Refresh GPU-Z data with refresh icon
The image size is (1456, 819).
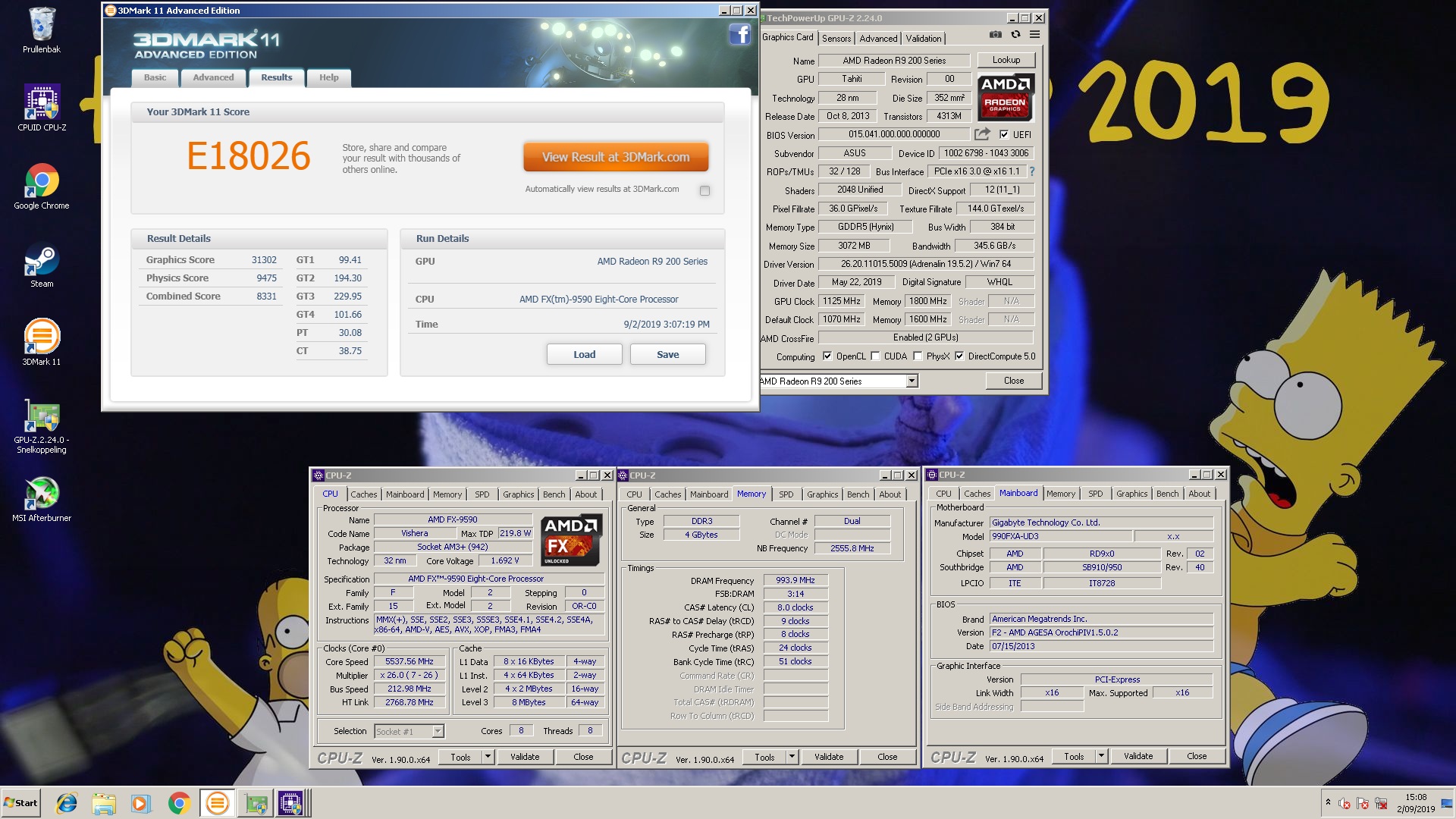1015,35
